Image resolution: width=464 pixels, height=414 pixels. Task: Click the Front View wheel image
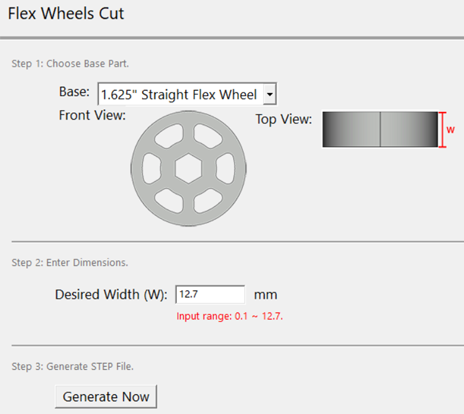click(188, 169)
